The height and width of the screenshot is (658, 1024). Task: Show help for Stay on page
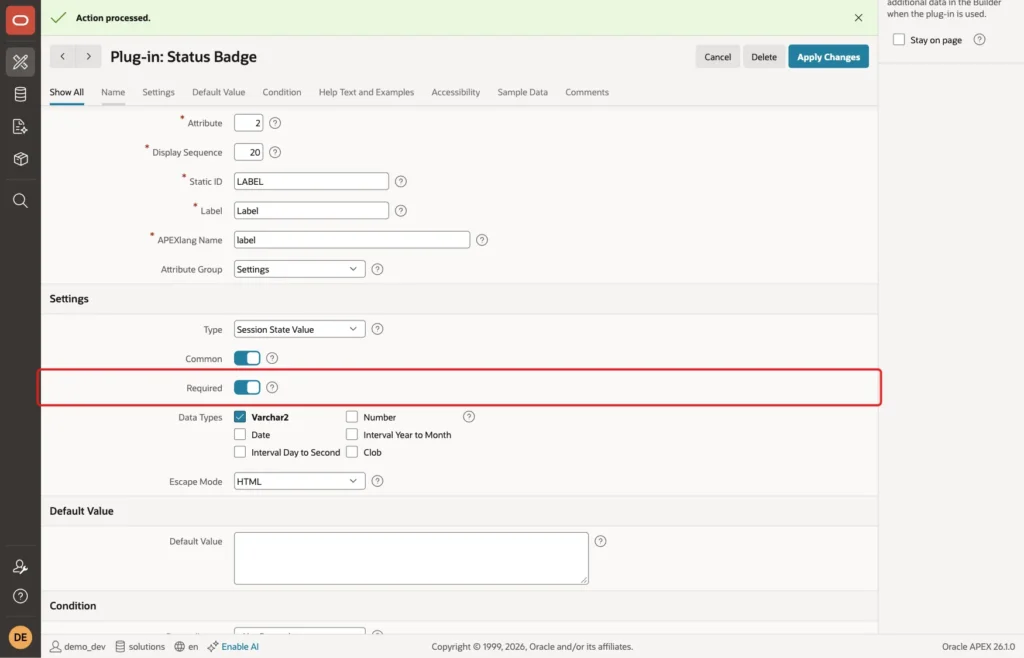pos(980,40)
